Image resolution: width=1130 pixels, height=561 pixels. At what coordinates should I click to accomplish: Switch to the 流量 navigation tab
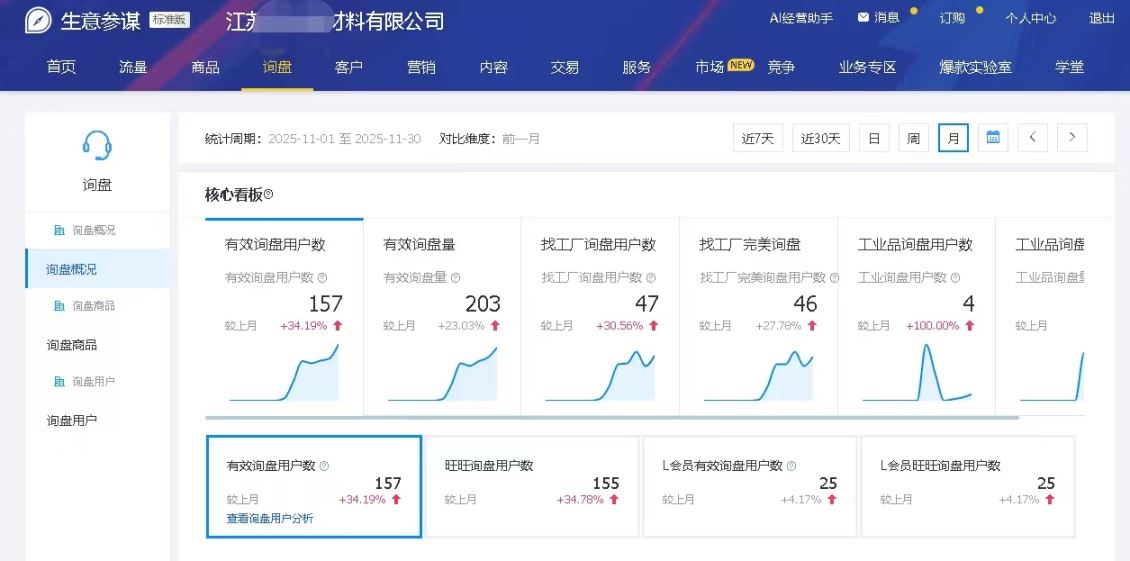(x=133, y=68)
